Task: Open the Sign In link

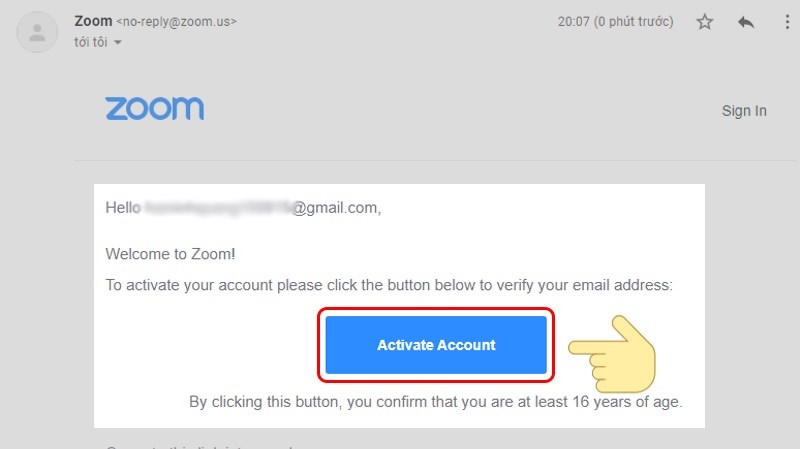Action: [744, 111]
